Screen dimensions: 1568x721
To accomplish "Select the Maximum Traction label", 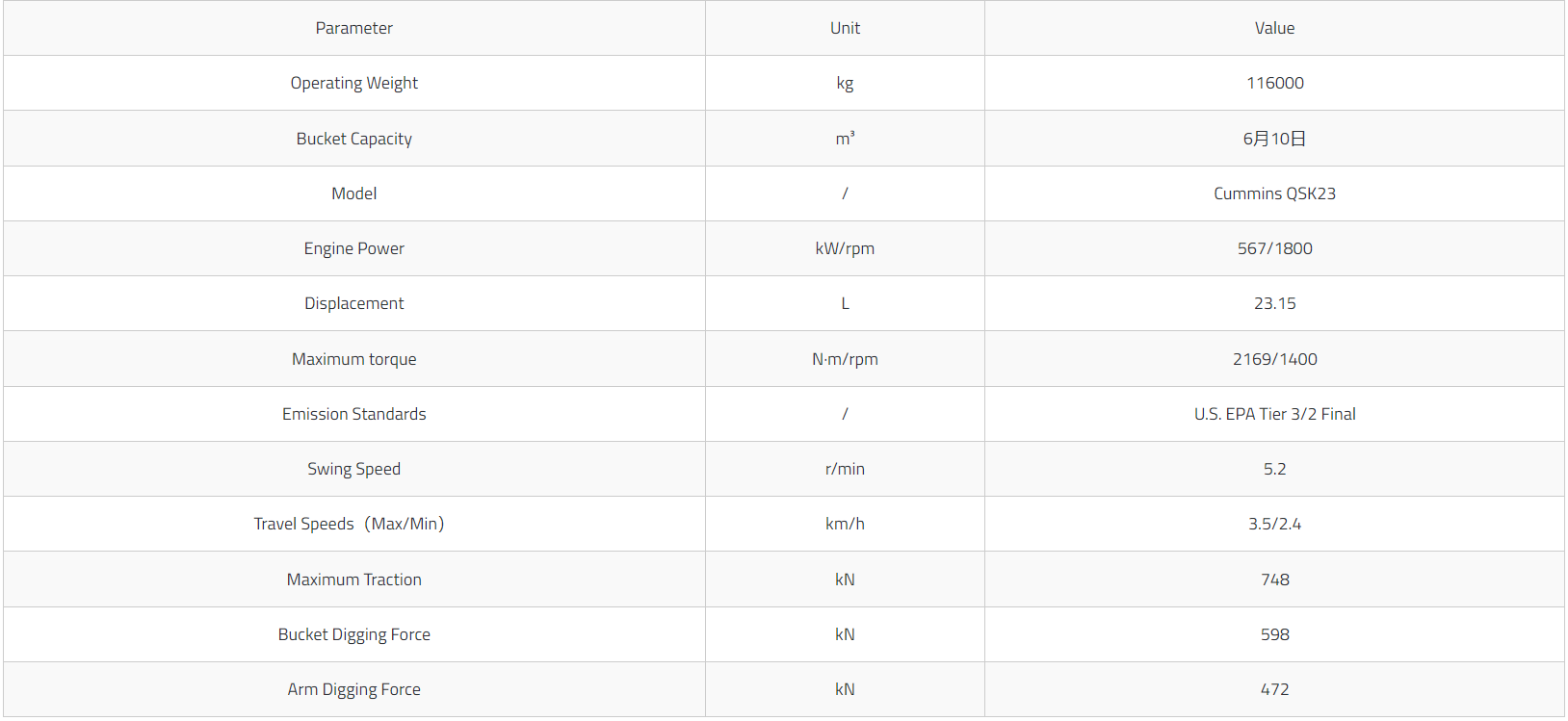I will (353, 579).
